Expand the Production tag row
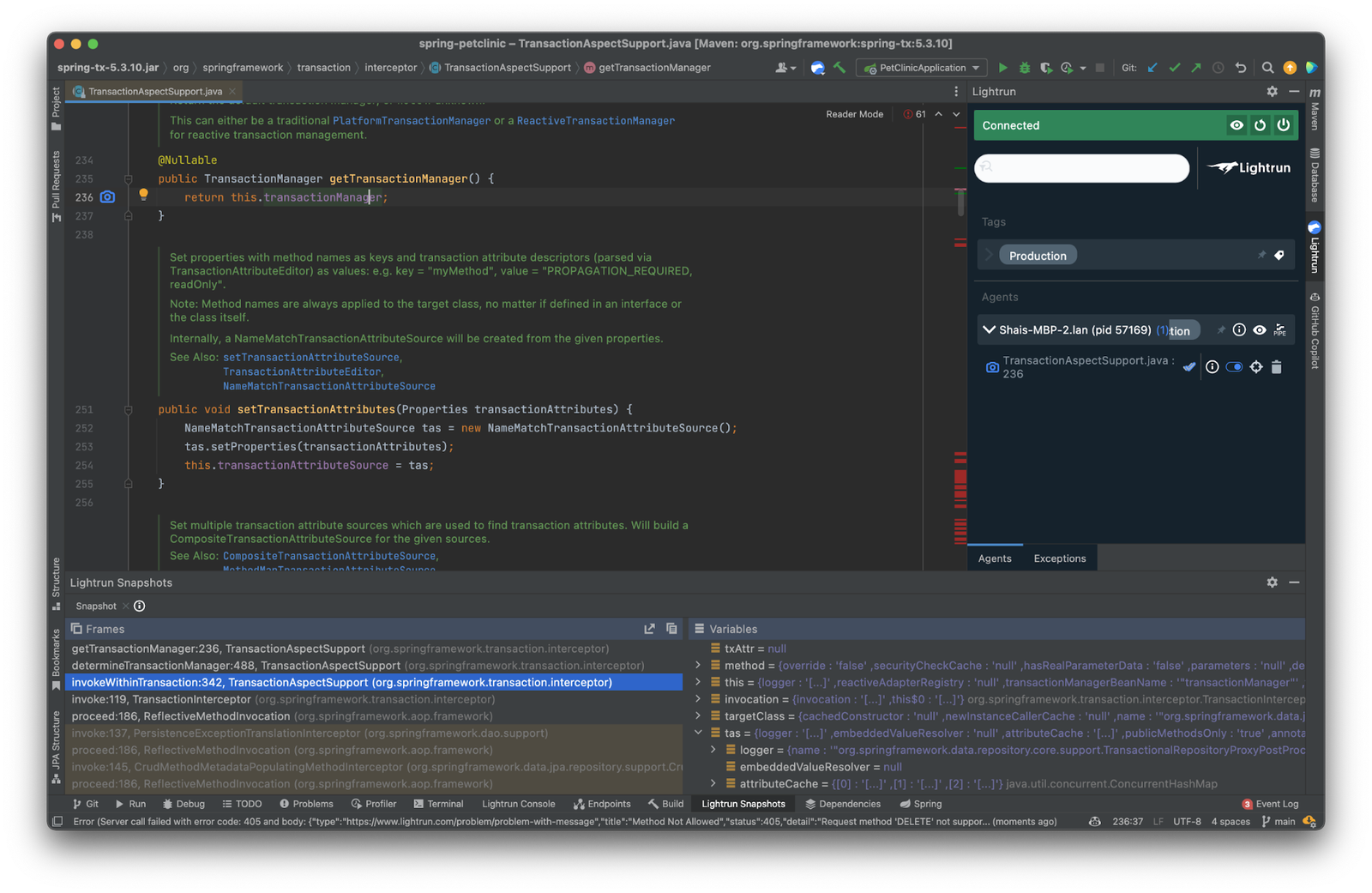 (x=989, y=256)
